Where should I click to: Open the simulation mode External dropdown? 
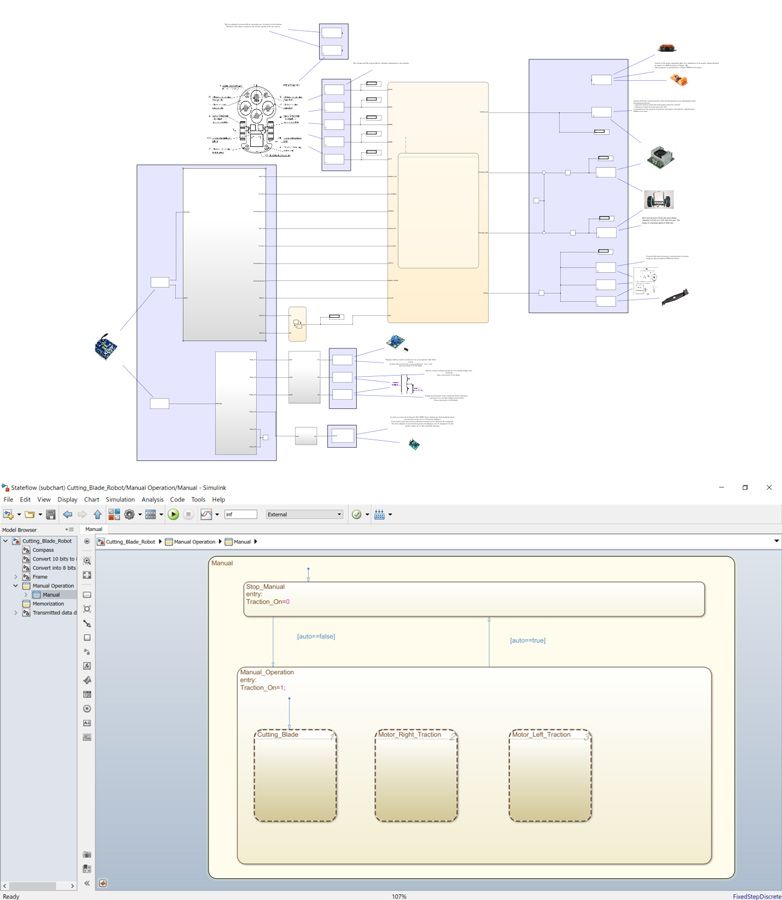pos(304,514)
